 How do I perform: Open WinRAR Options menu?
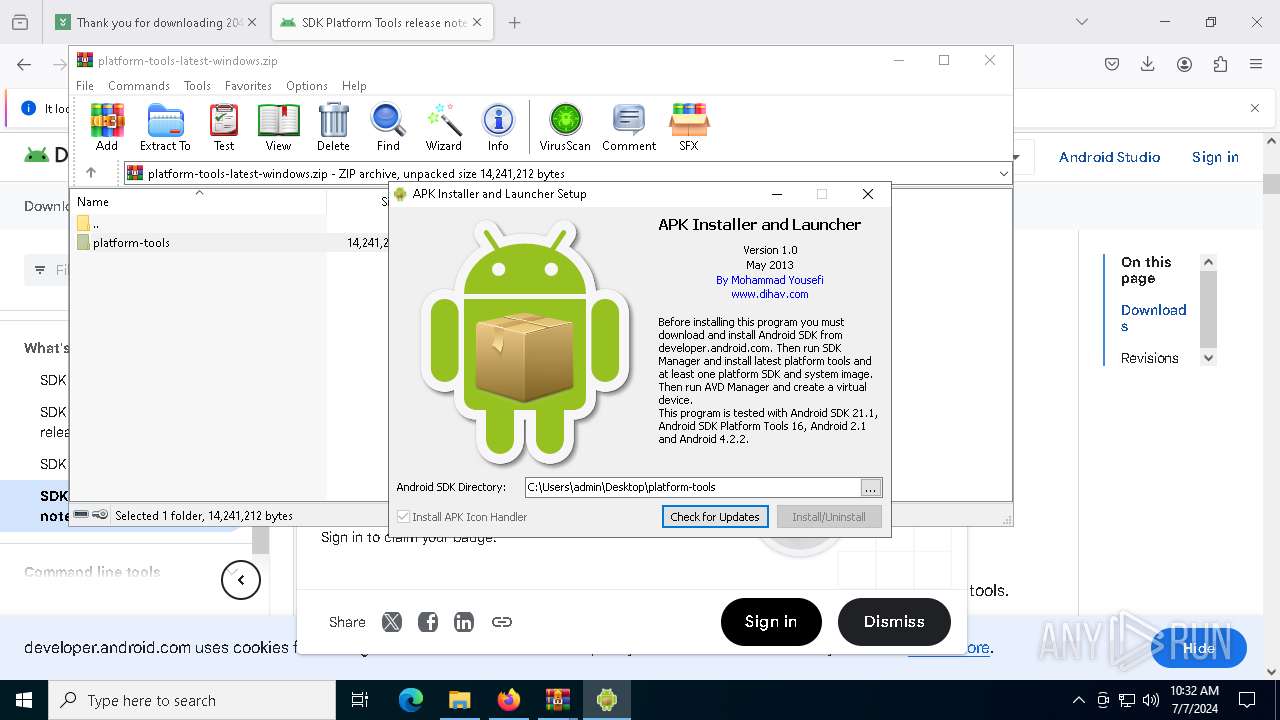[x=307, y=86]
